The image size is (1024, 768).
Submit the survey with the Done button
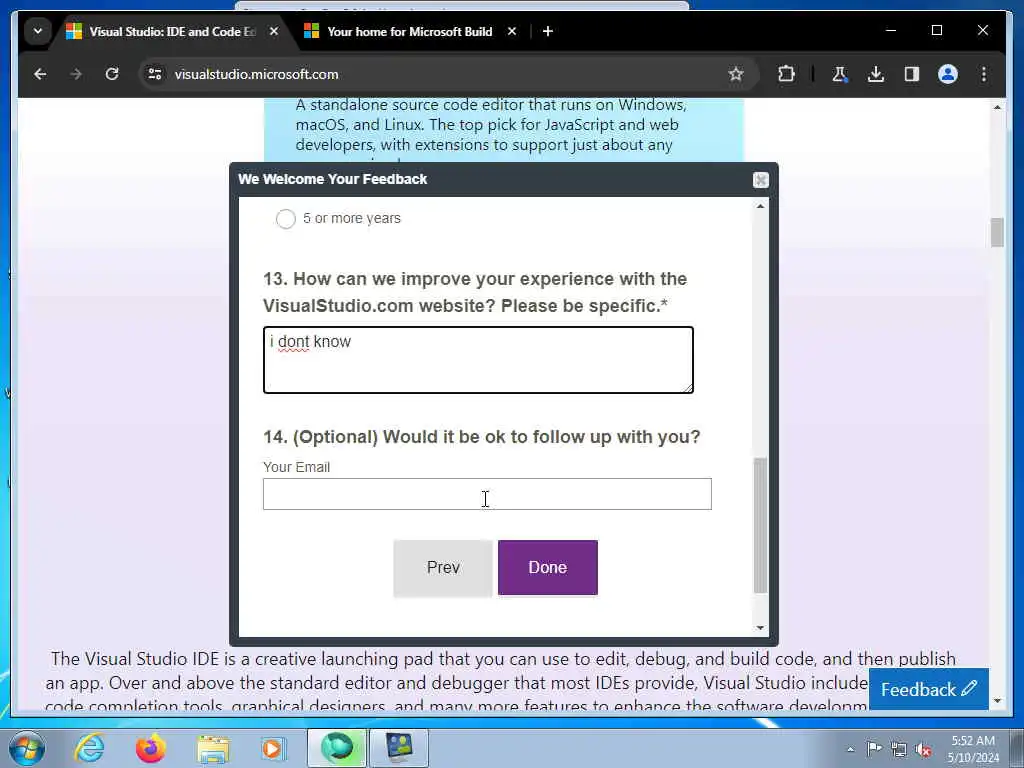click(548, 568)
